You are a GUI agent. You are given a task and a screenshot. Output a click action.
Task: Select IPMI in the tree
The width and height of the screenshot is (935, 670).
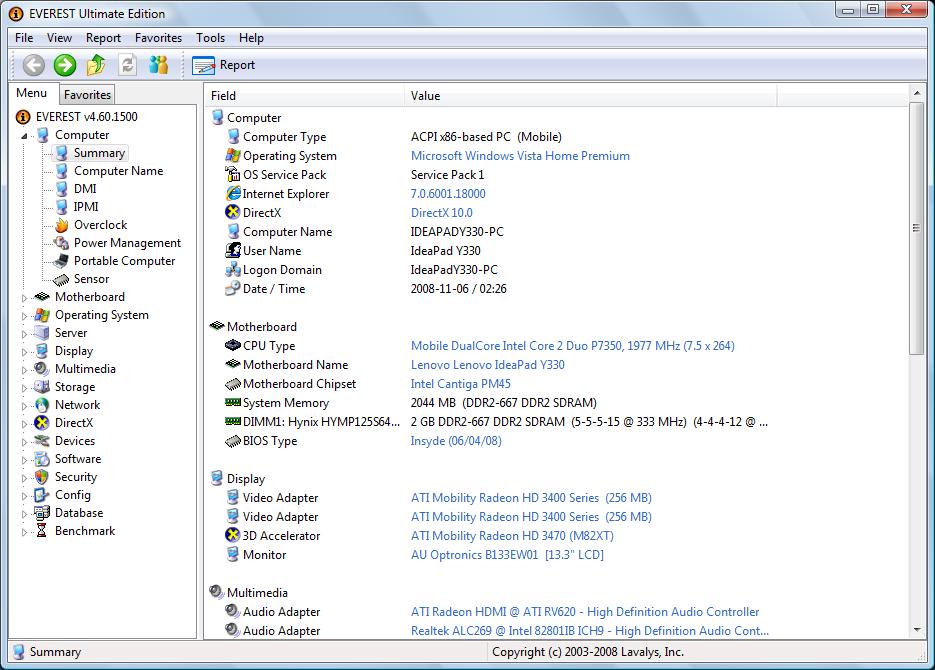(86, 207)
